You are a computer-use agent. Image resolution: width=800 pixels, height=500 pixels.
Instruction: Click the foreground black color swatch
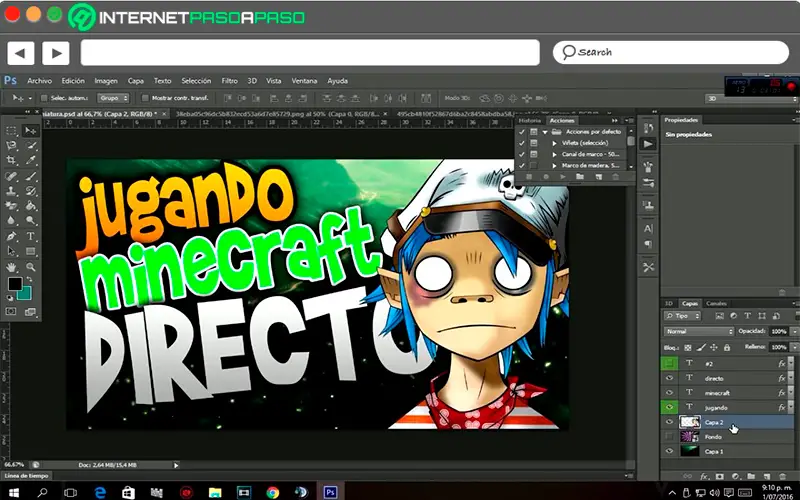click(14, 285)
